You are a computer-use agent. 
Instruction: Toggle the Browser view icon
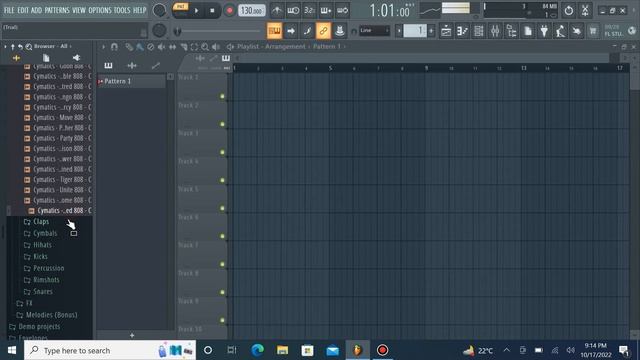click(511, 31)
